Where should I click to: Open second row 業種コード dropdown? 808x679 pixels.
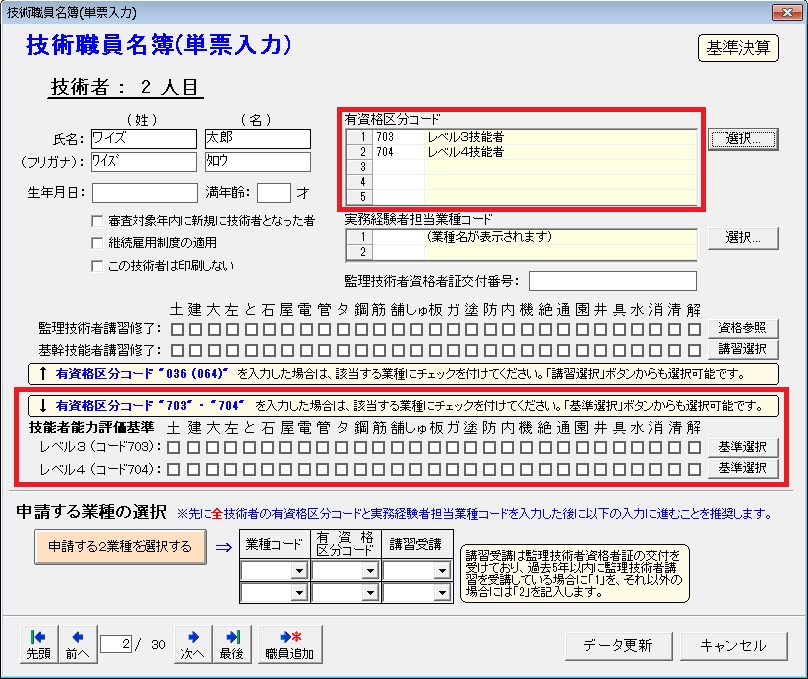pyautogui.click(x=299, y=592)
